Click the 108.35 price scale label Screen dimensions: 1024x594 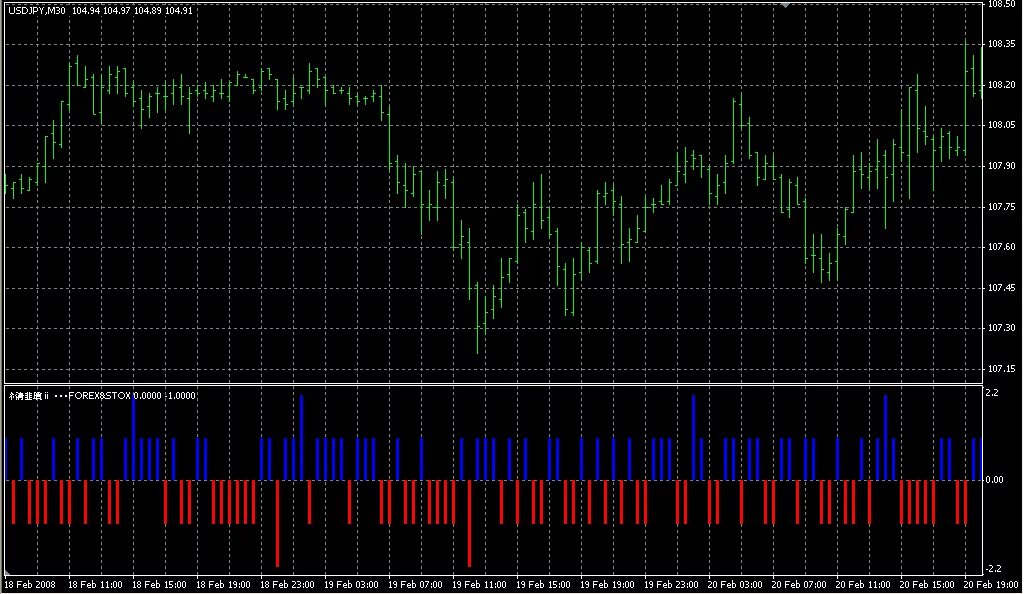click(1001, 44)
